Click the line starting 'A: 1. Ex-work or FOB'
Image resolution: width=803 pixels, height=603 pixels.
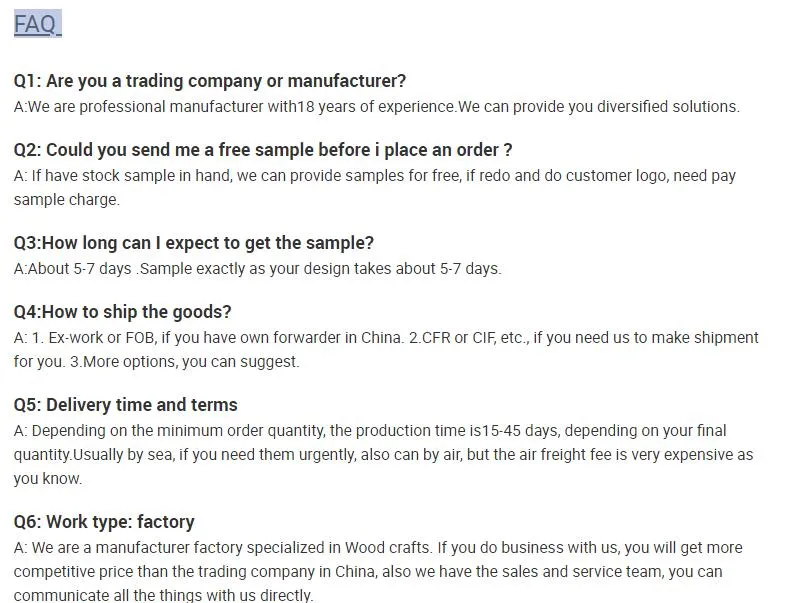click(x=386, y=338)
